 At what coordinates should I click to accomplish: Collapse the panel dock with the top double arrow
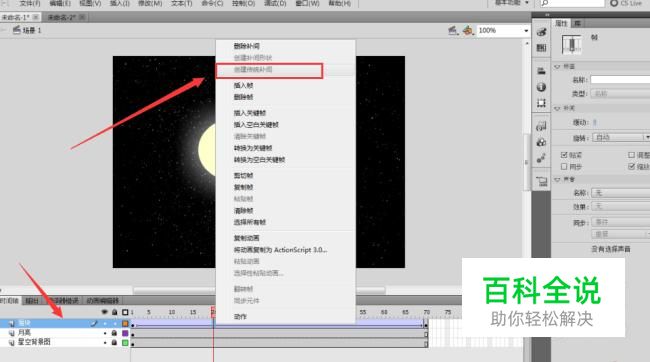point(547,15)
